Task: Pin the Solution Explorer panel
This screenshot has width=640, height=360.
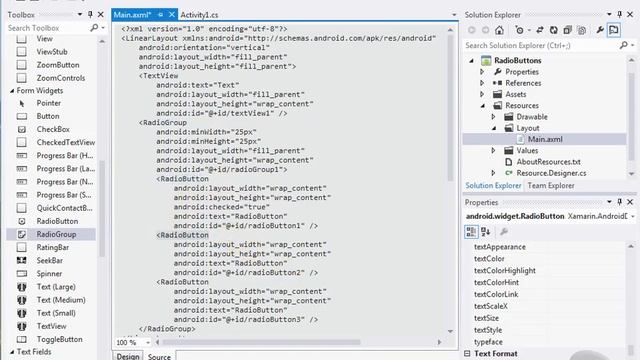Action: click(x=620, y=15)
